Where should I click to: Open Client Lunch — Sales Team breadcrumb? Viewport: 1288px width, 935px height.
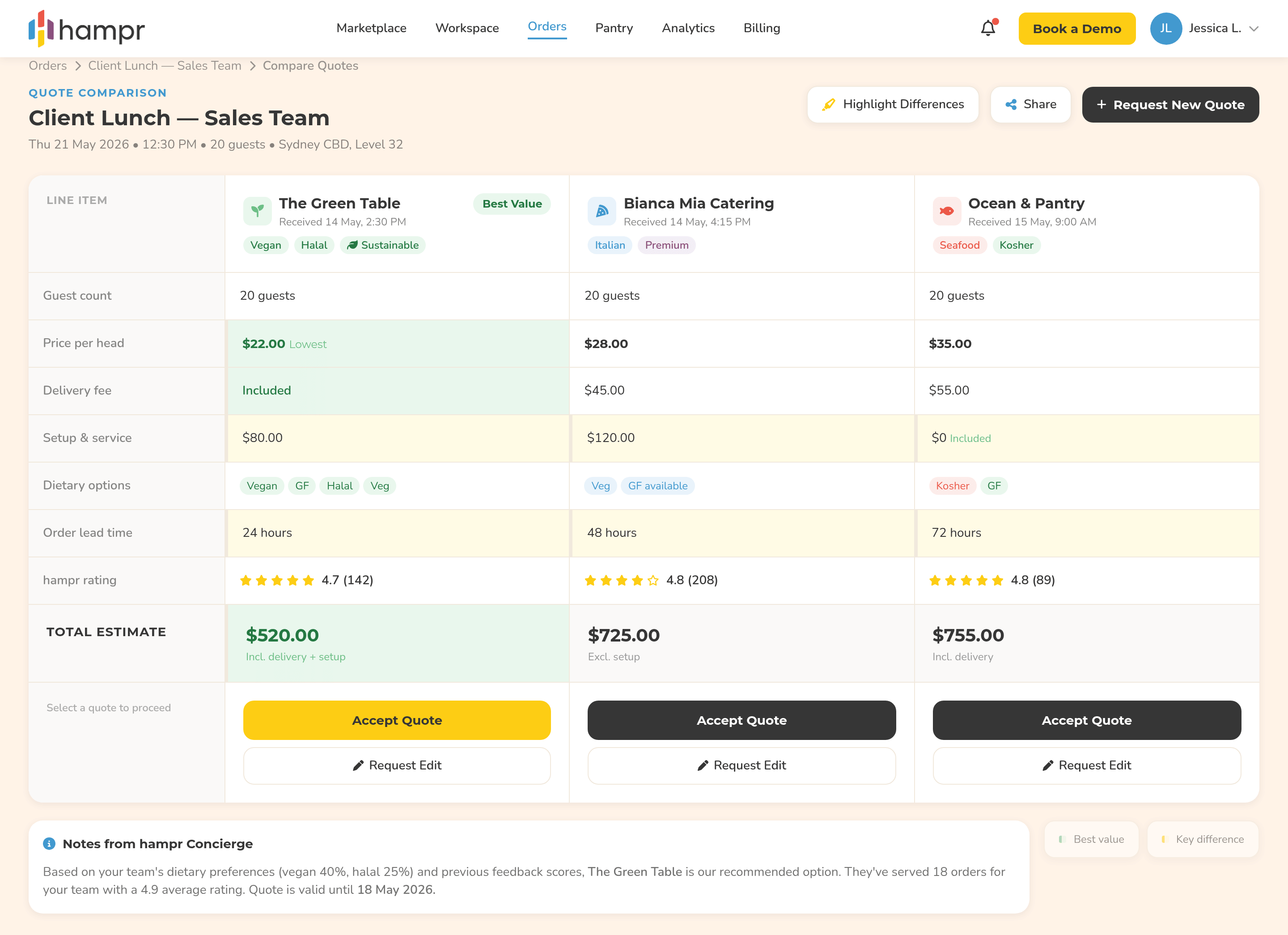[165, 65]
